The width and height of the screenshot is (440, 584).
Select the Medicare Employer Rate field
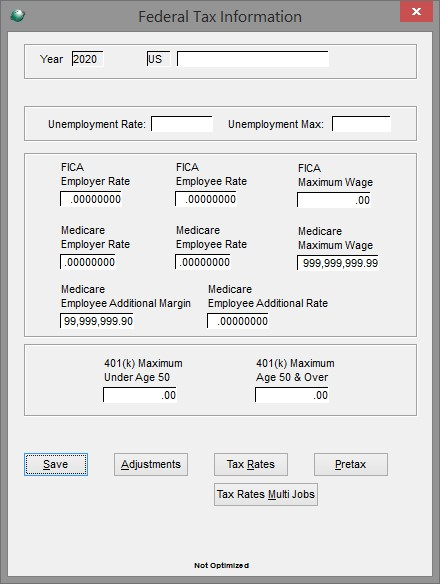88,262
